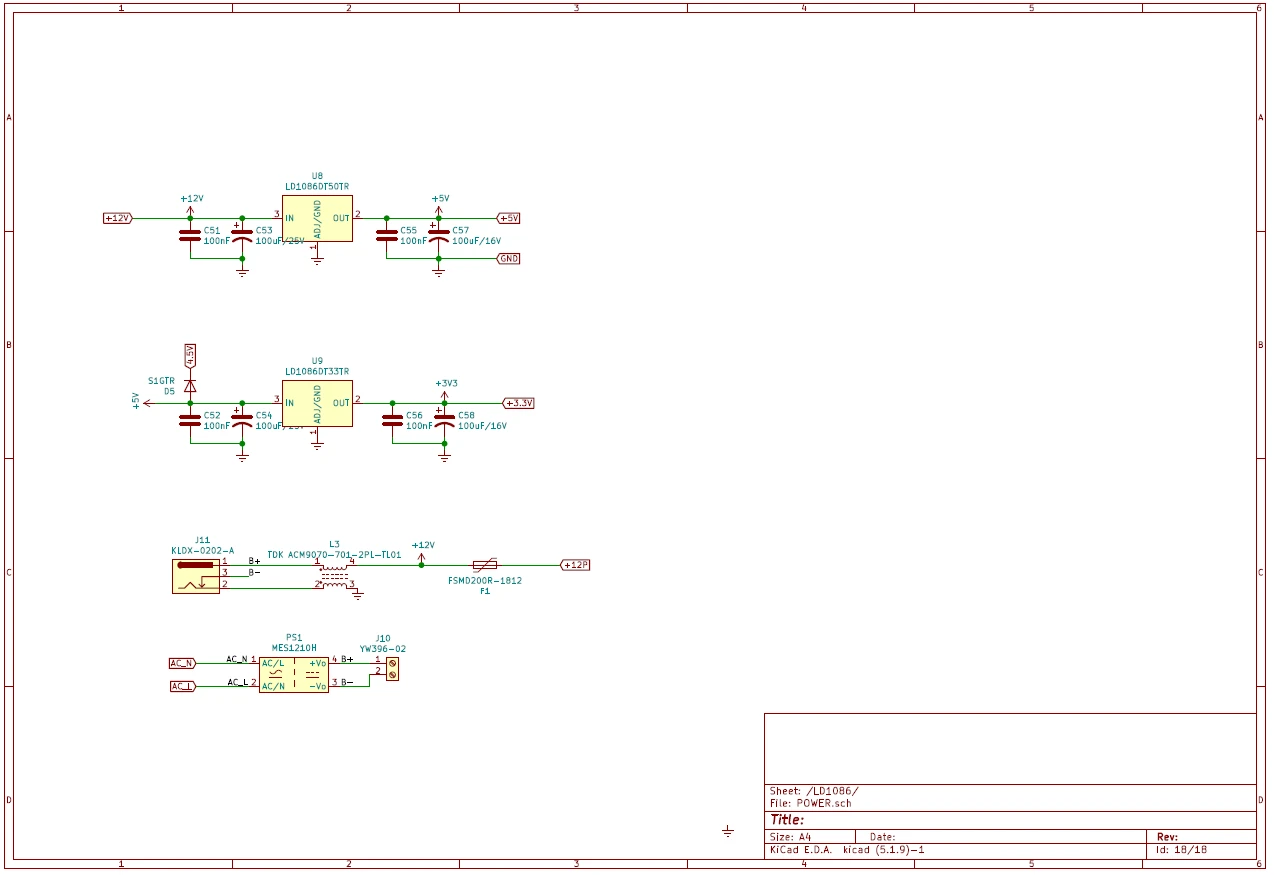
Task: Click the File: POWER.sch title block text
Action: pos(811,803)
